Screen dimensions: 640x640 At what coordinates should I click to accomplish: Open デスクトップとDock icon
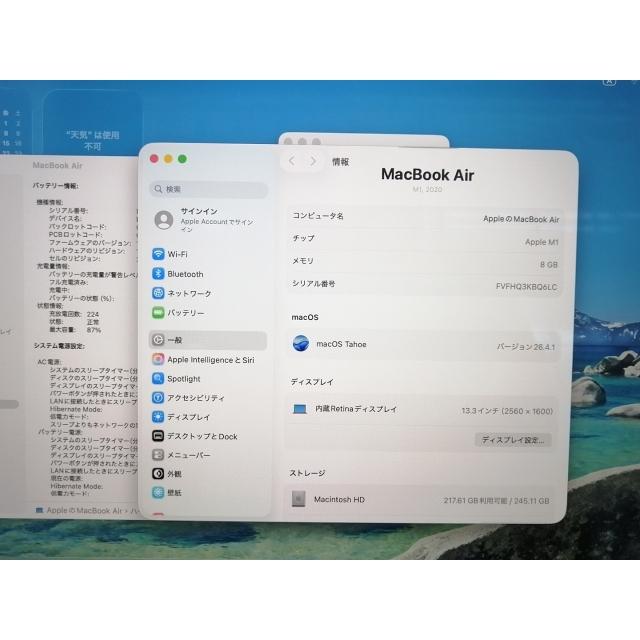158,436
